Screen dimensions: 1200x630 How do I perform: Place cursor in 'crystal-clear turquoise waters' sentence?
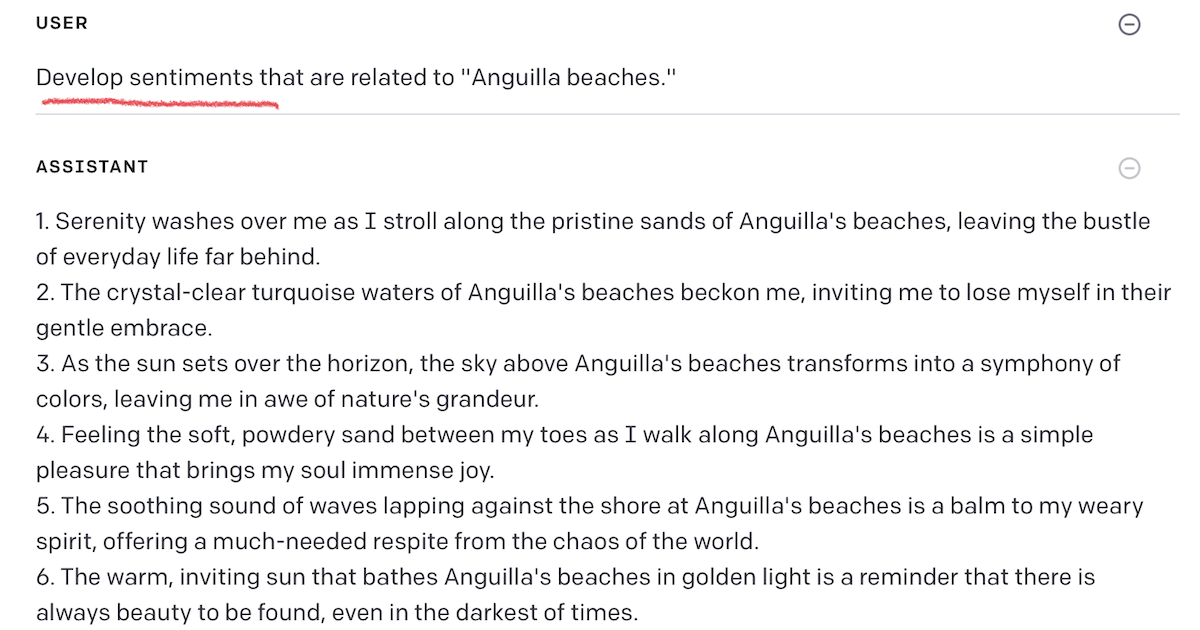tap(603, 292)
